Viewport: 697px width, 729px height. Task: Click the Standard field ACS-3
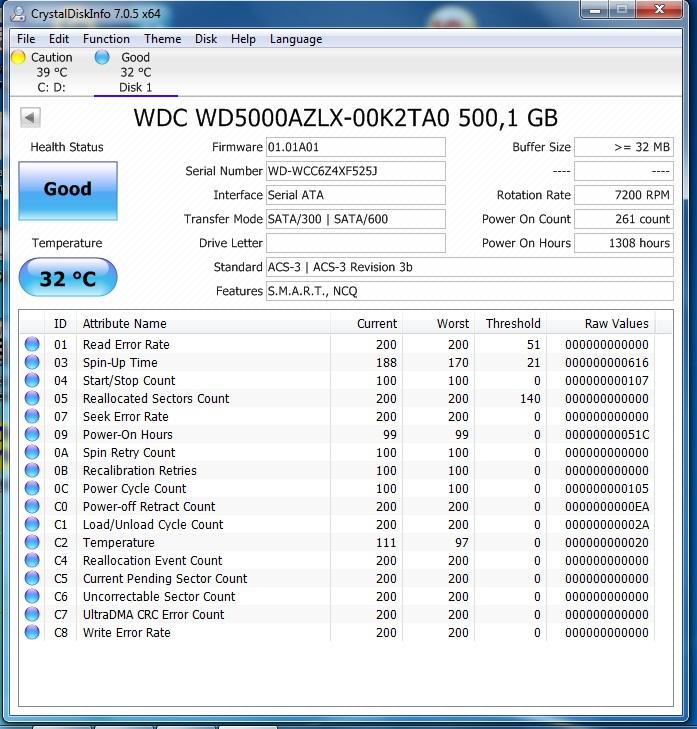pyautogui.click(x=470, y=267)
